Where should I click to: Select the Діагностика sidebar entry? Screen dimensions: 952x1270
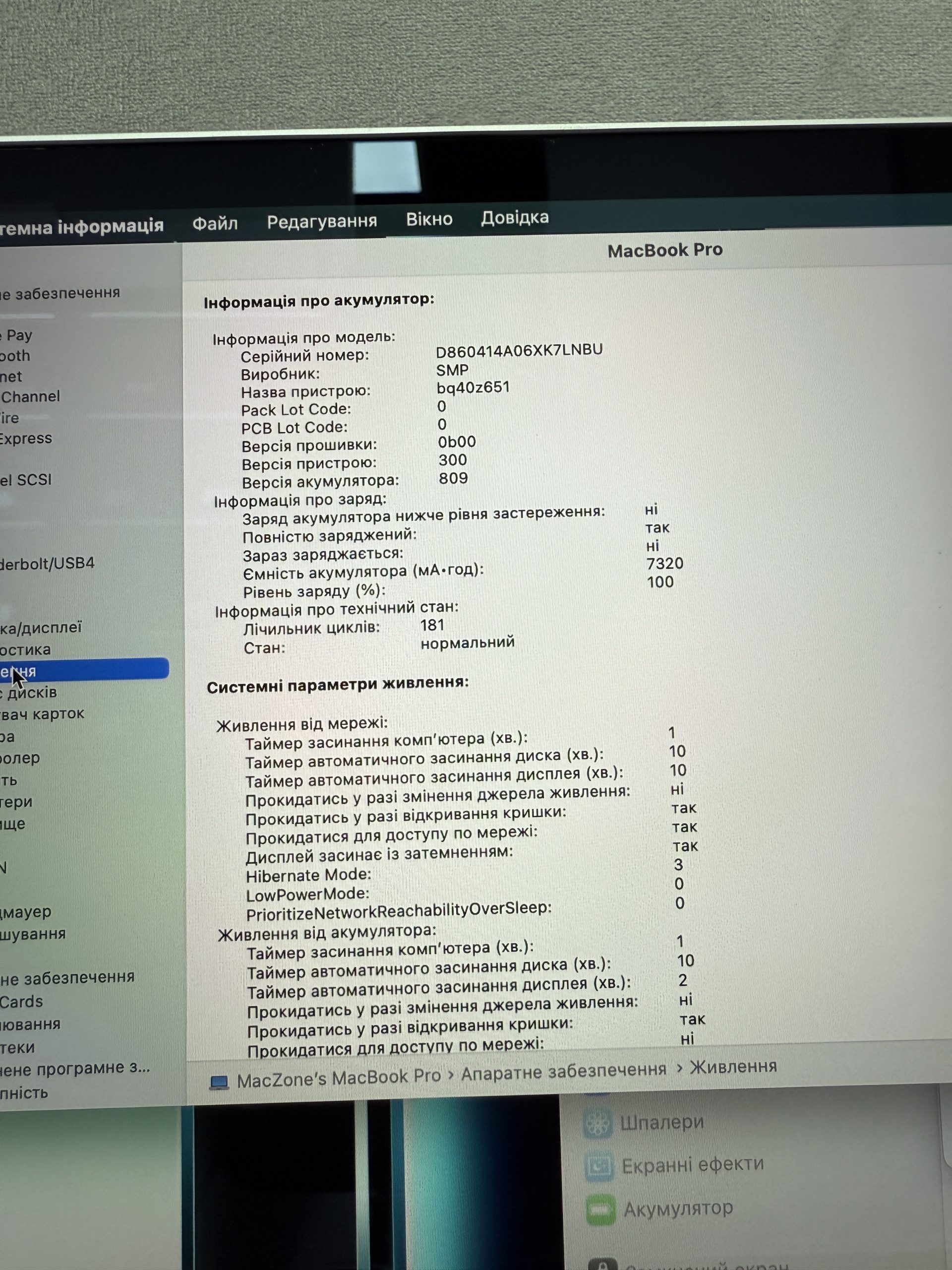pos(25,650)
